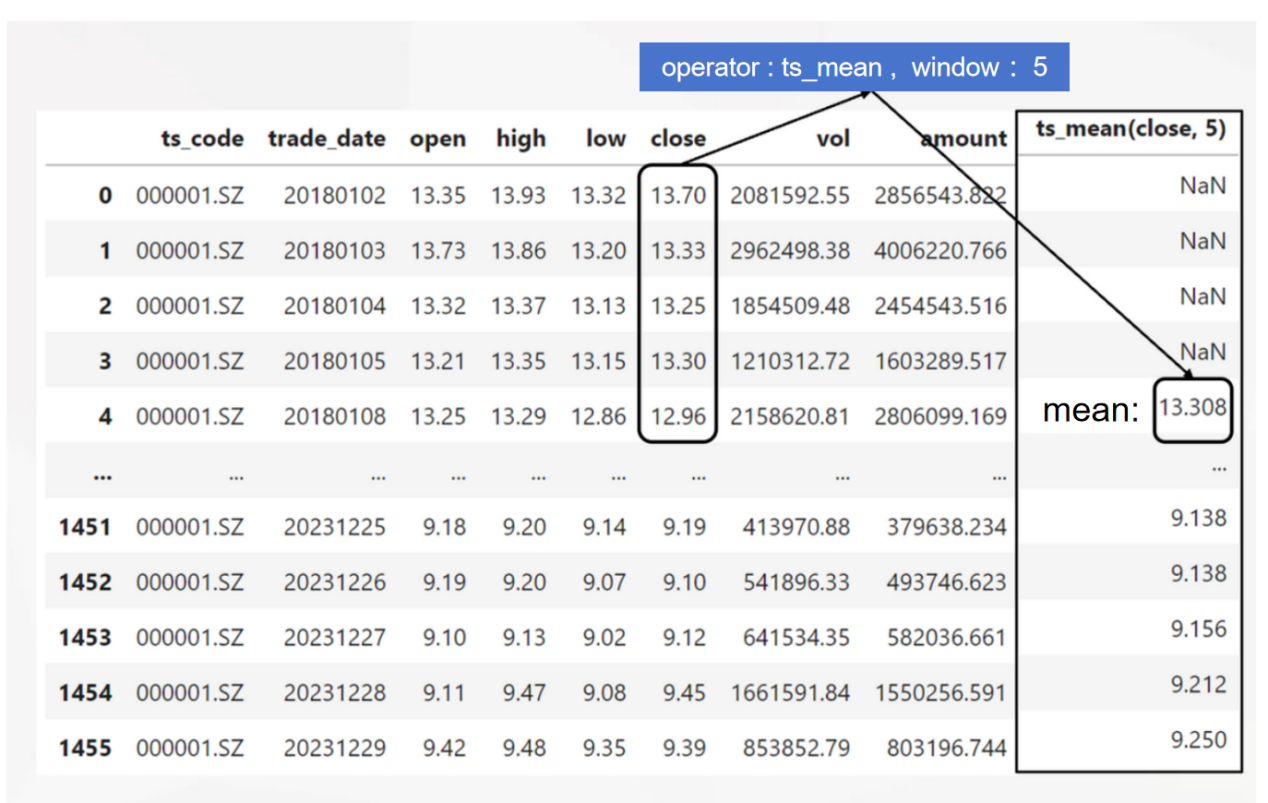Click the ts_code column header

click(202, 139)
